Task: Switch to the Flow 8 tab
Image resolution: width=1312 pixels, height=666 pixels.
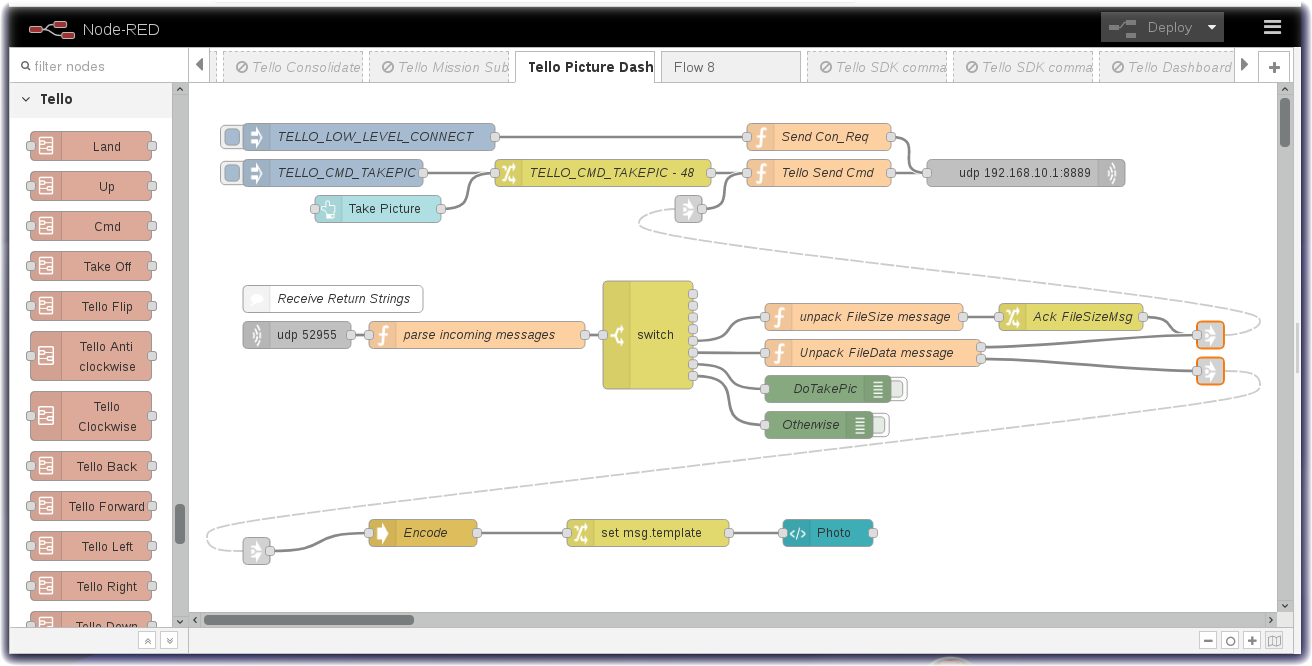Action: click(730, 67)
